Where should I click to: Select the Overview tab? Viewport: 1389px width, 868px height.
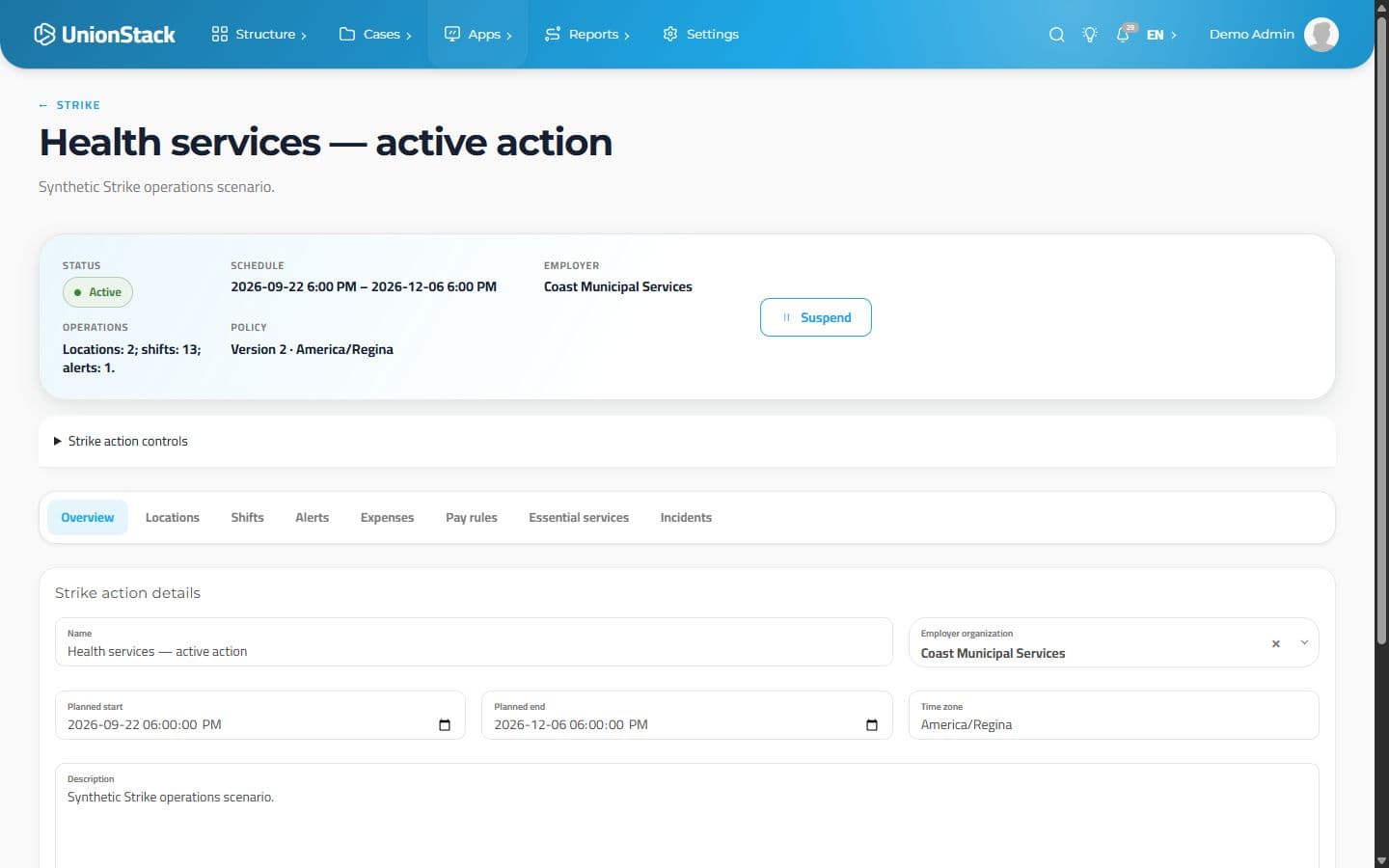88,518
